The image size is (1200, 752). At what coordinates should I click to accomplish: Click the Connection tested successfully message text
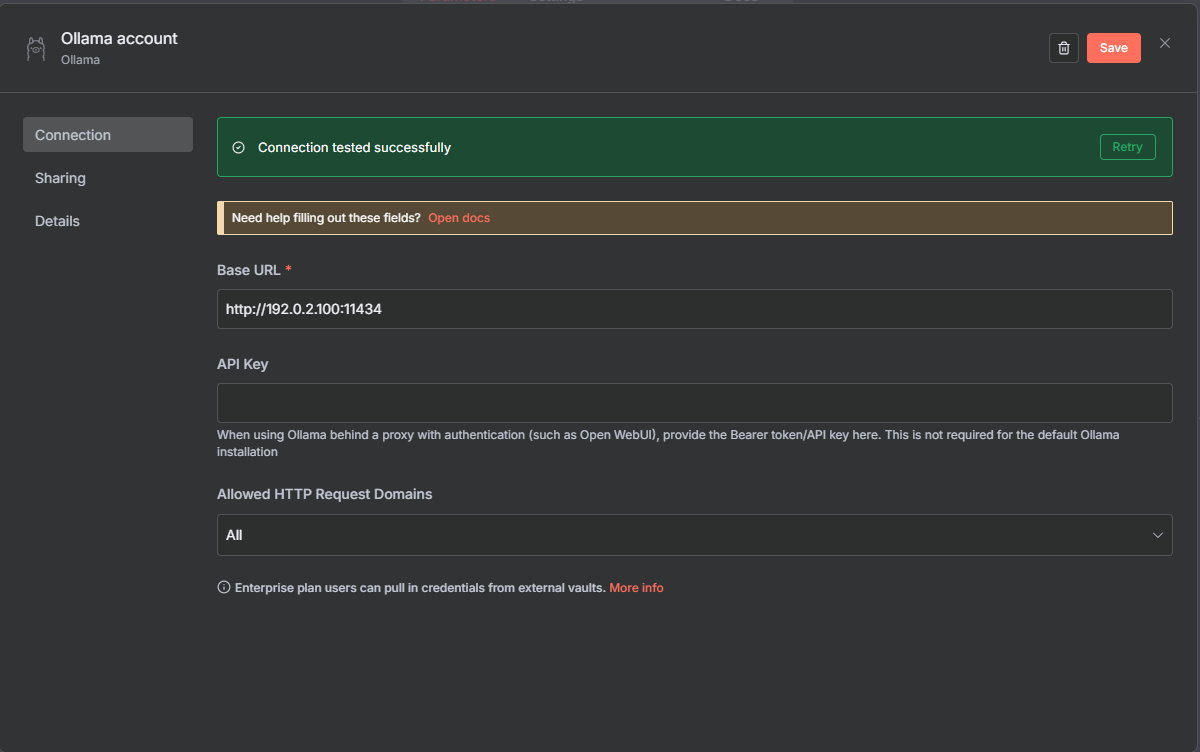pos(354,148)
